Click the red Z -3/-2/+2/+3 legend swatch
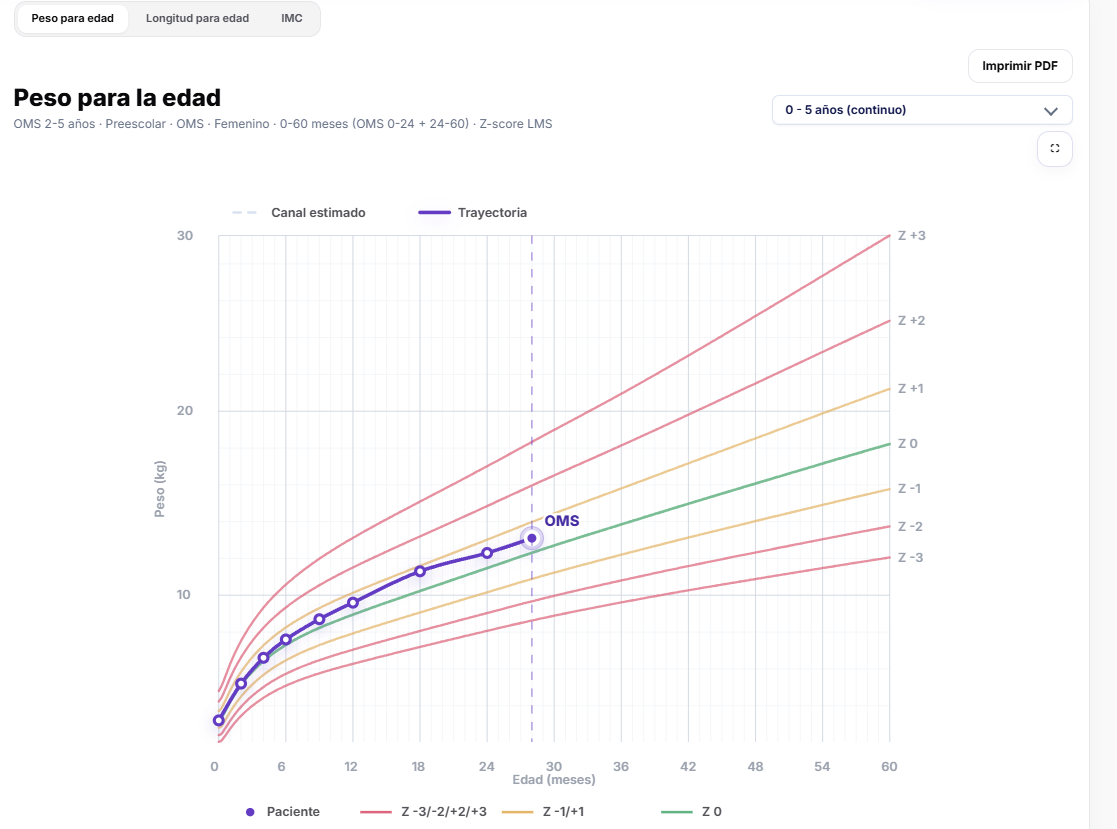 (x=375, y=812)
